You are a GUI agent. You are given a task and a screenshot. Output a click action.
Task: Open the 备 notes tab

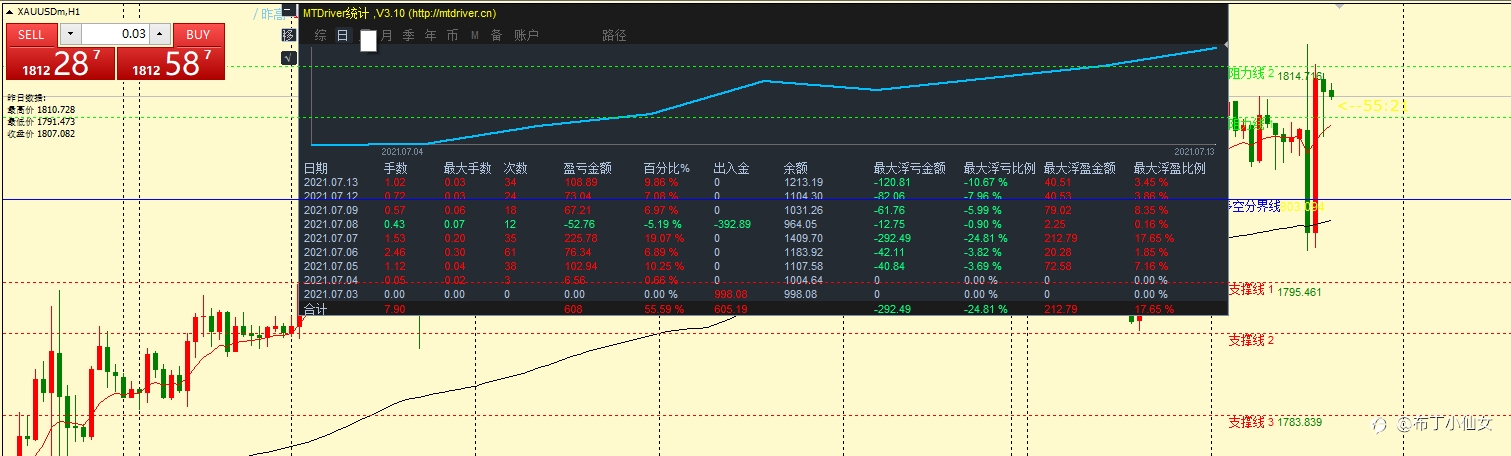496,35
